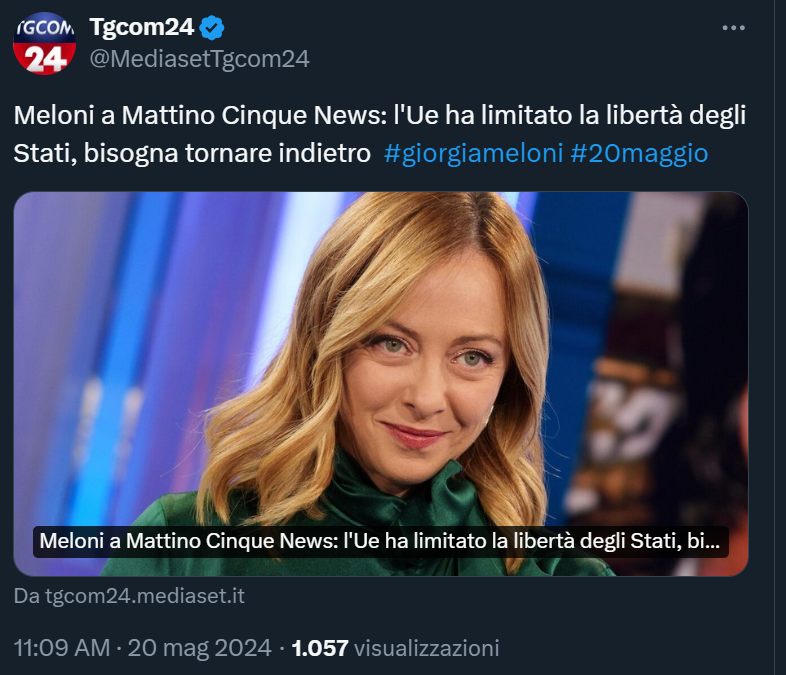Screen dimensions: 786x675
Task: Click the blue verified badge
Action: [214, 27]
